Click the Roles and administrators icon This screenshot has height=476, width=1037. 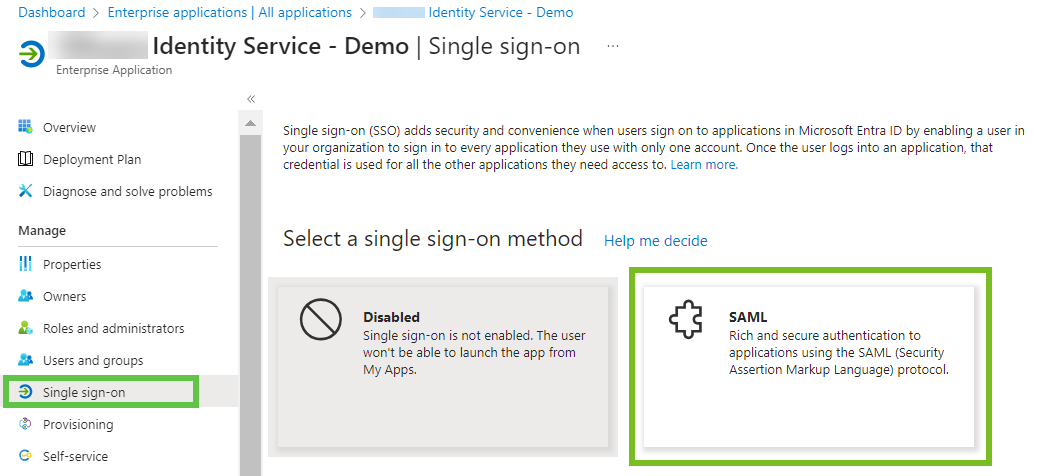25,328
